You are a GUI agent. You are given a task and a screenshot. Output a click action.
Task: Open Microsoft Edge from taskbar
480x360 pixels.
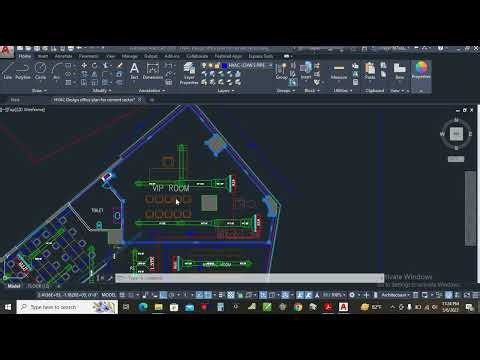[x=143, y=307]
